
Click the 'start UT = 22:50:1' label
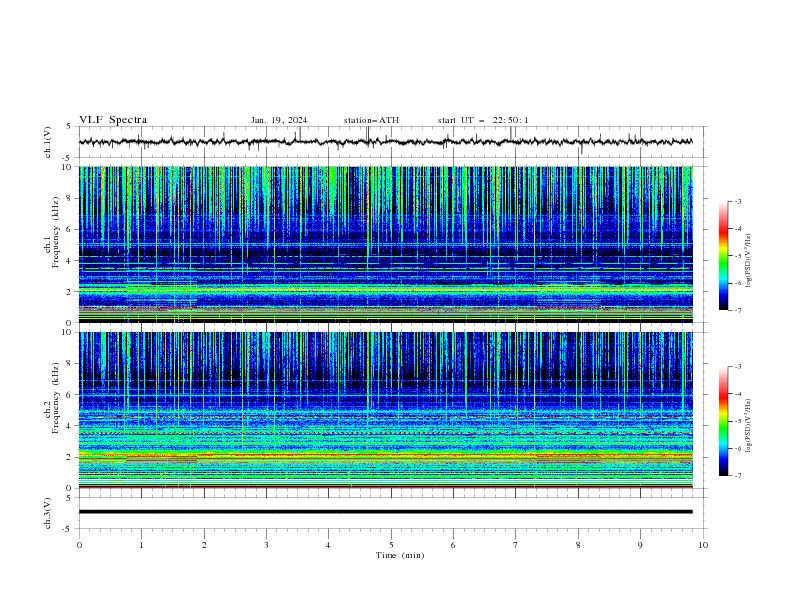coord(483,120)
